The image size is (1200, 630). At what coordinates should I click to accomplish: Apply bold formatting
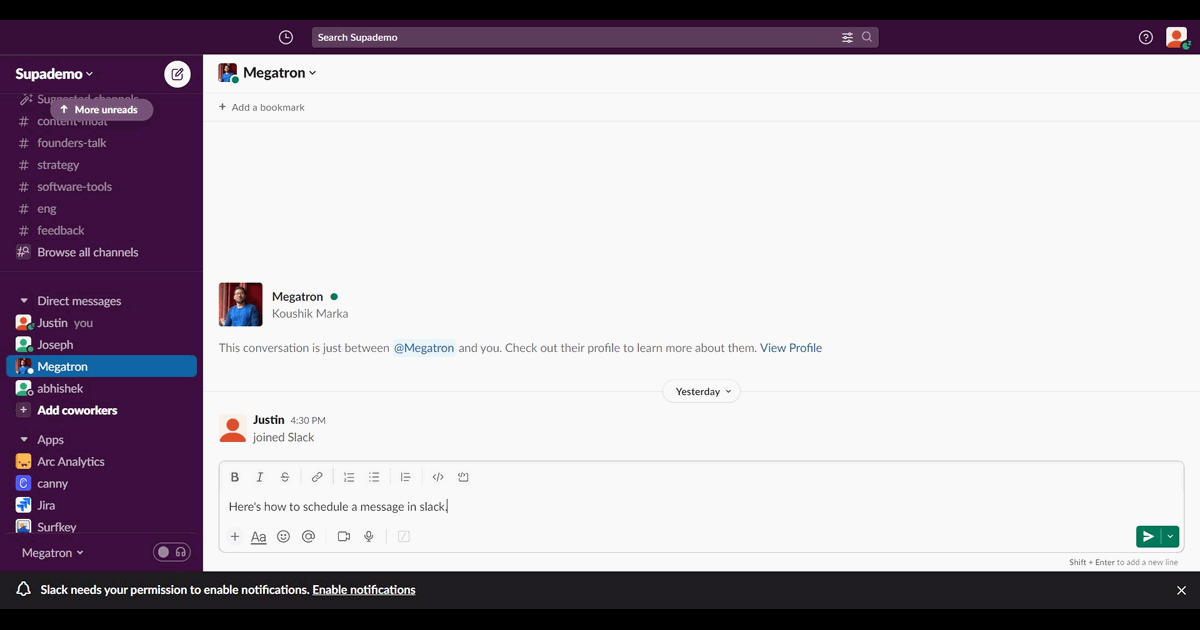tap(235, 477)
